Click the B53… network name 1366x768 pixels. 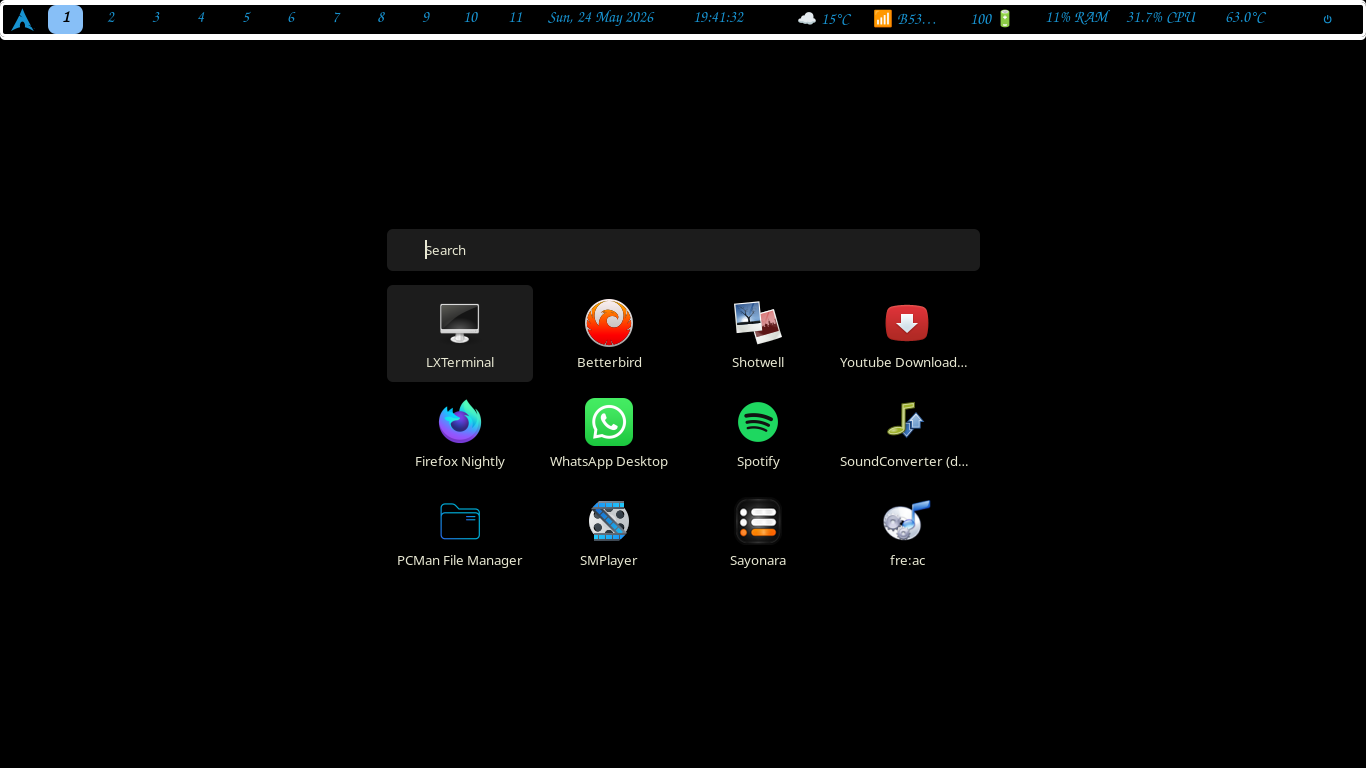[x=917, y=19]
